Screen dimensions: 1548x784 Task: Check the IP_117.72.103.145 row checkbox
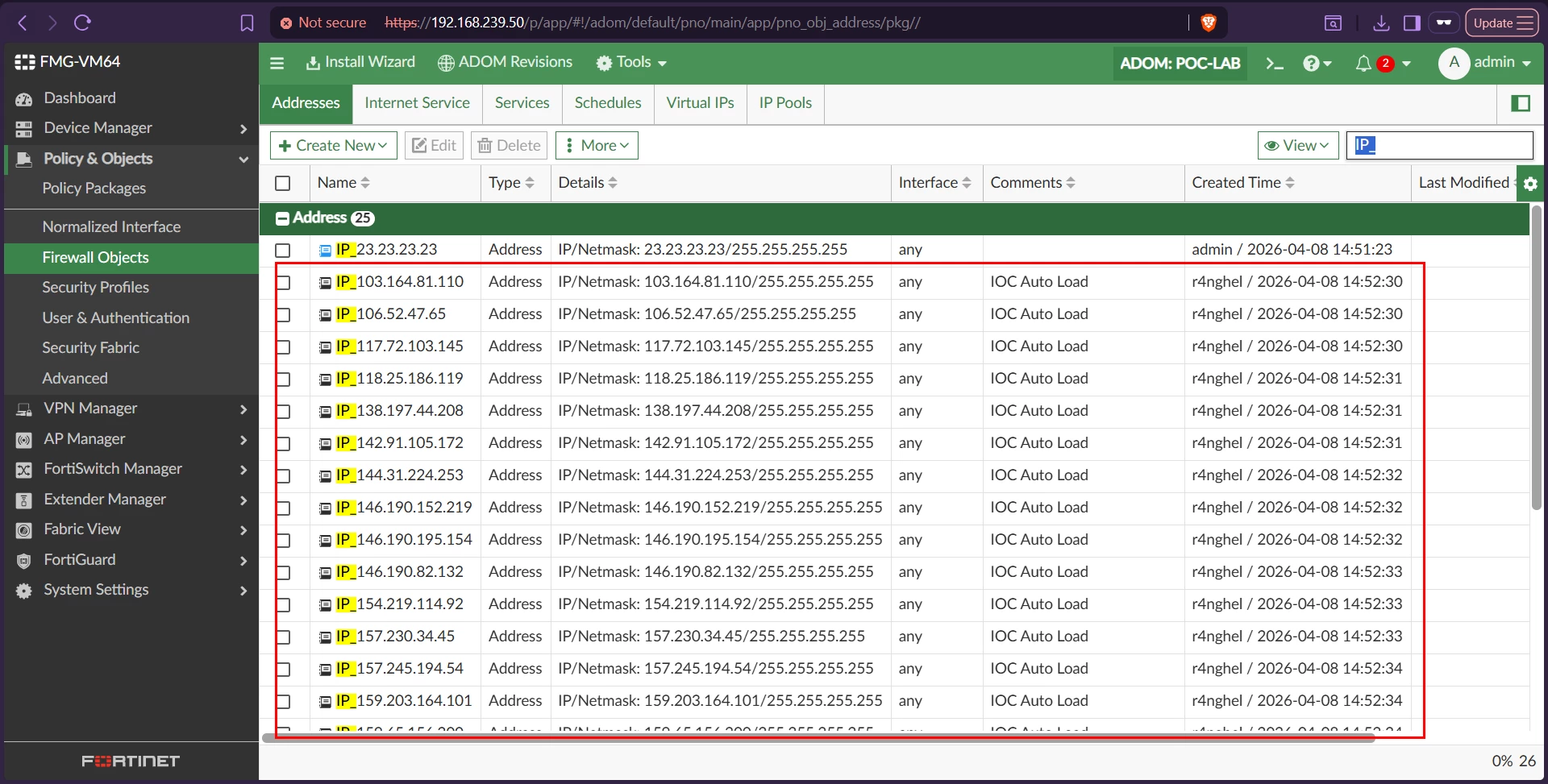[283, 347]
